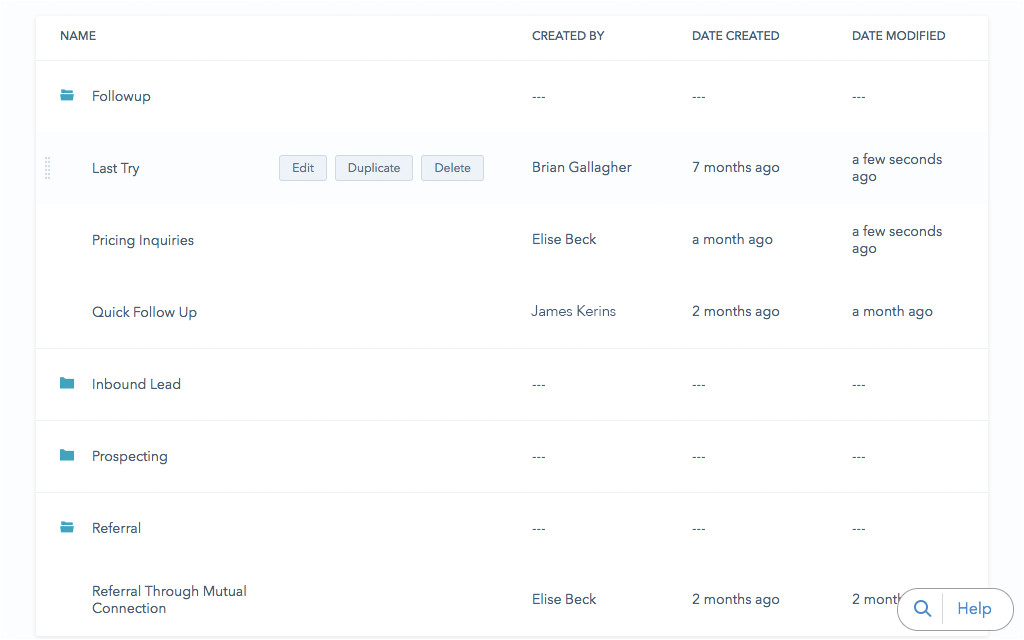Sort by the CREATED BY column header
The width and height of the screenshot is (1024, 640).
coord(568,36)
